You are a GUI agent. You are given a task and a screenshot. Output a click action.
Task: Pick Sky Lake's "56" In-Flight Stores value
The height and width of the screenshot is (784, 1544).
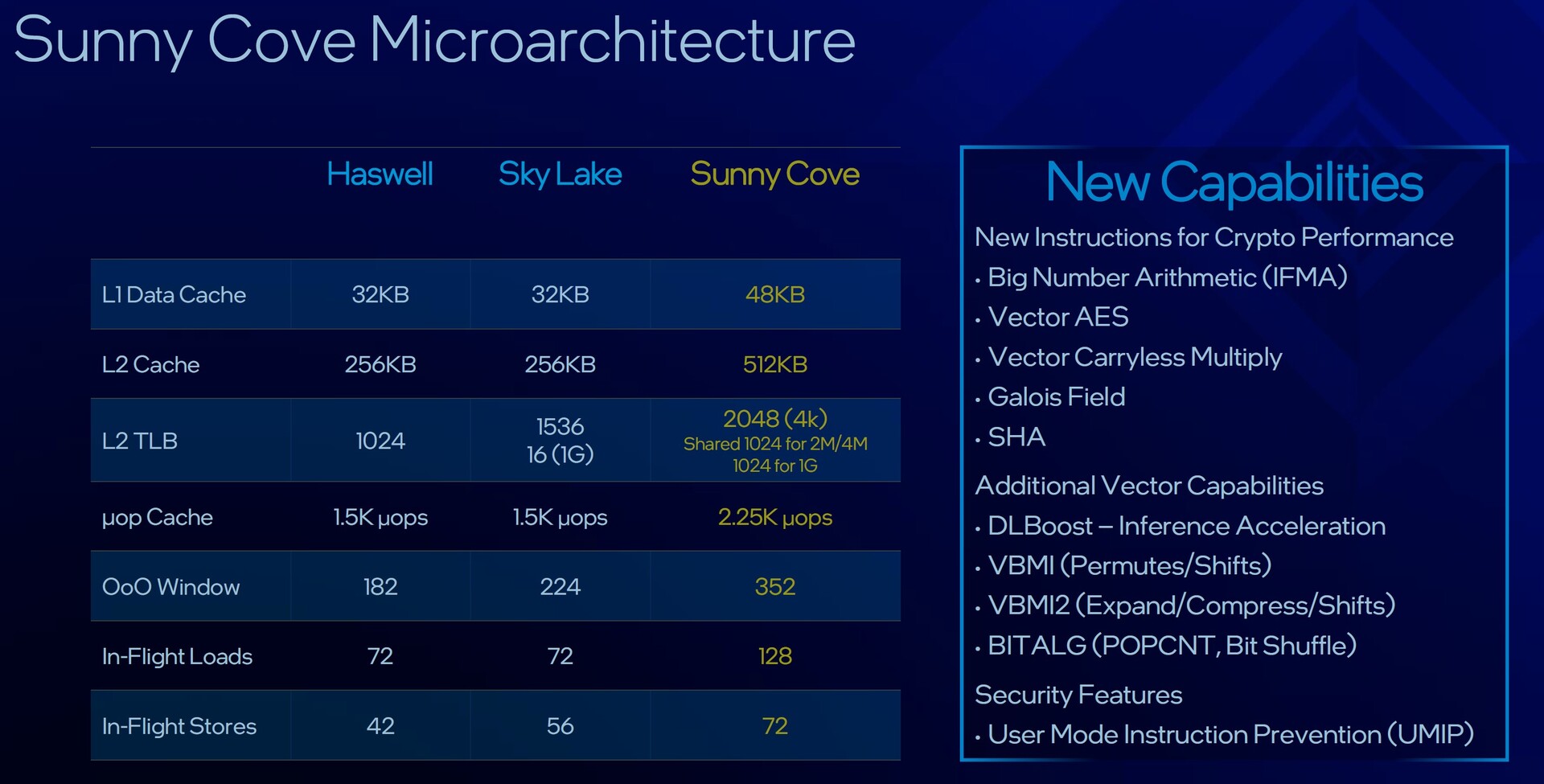561,727
